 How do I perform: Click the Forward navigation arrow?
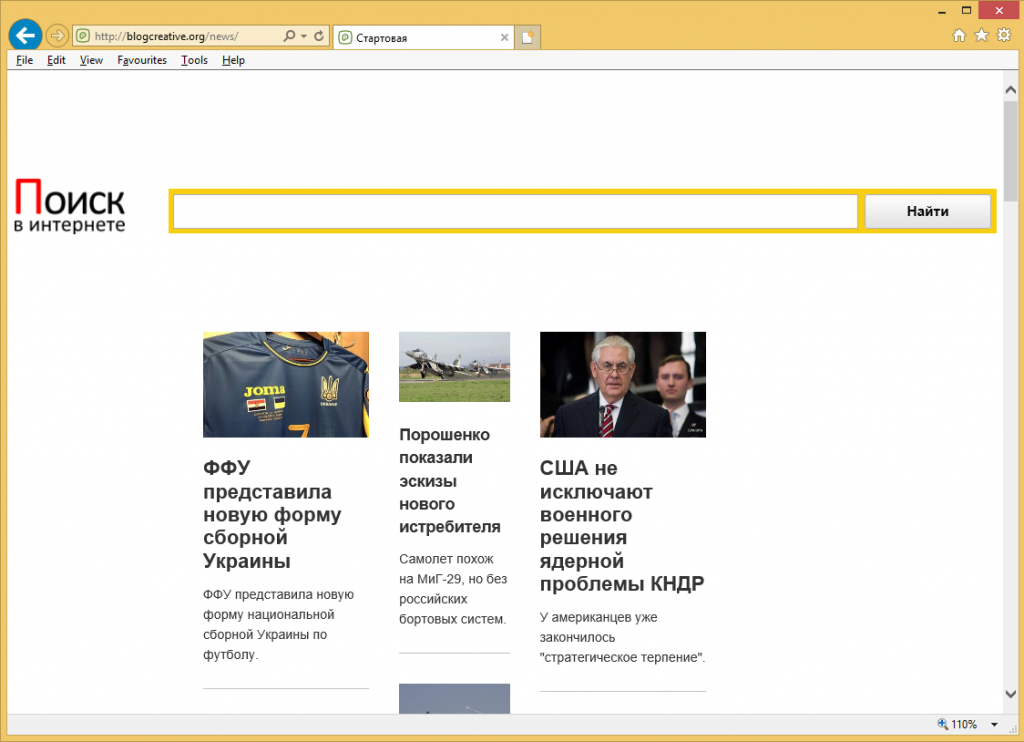click(x=57, y=36)
